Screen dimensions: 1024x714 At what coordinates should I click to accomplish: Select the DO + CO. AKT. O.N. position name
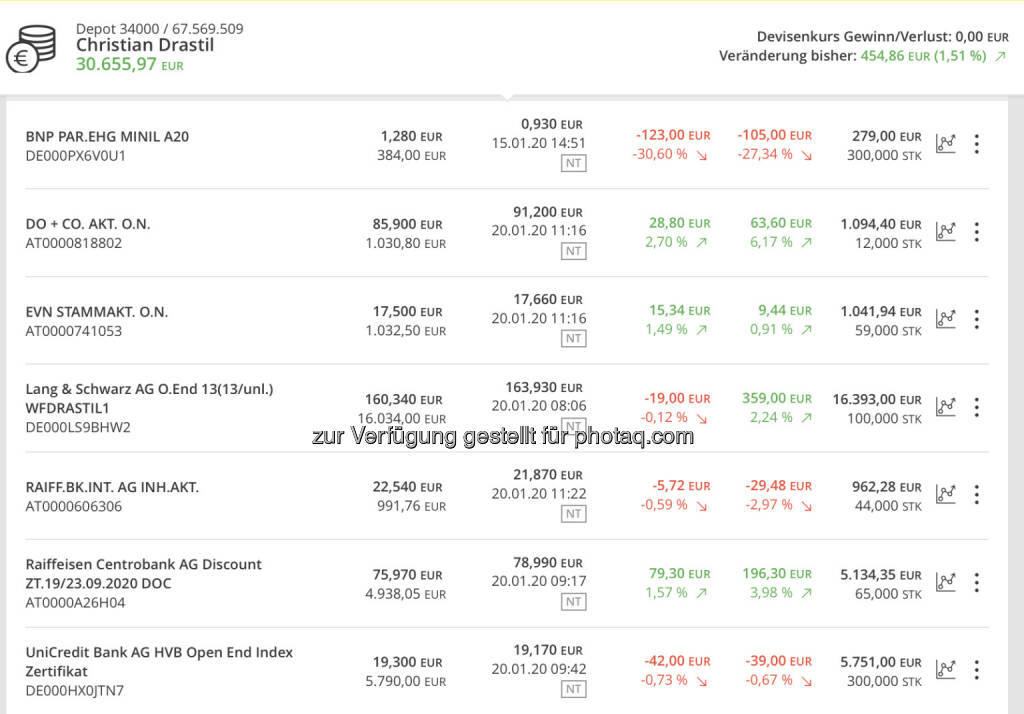point(88,224)
